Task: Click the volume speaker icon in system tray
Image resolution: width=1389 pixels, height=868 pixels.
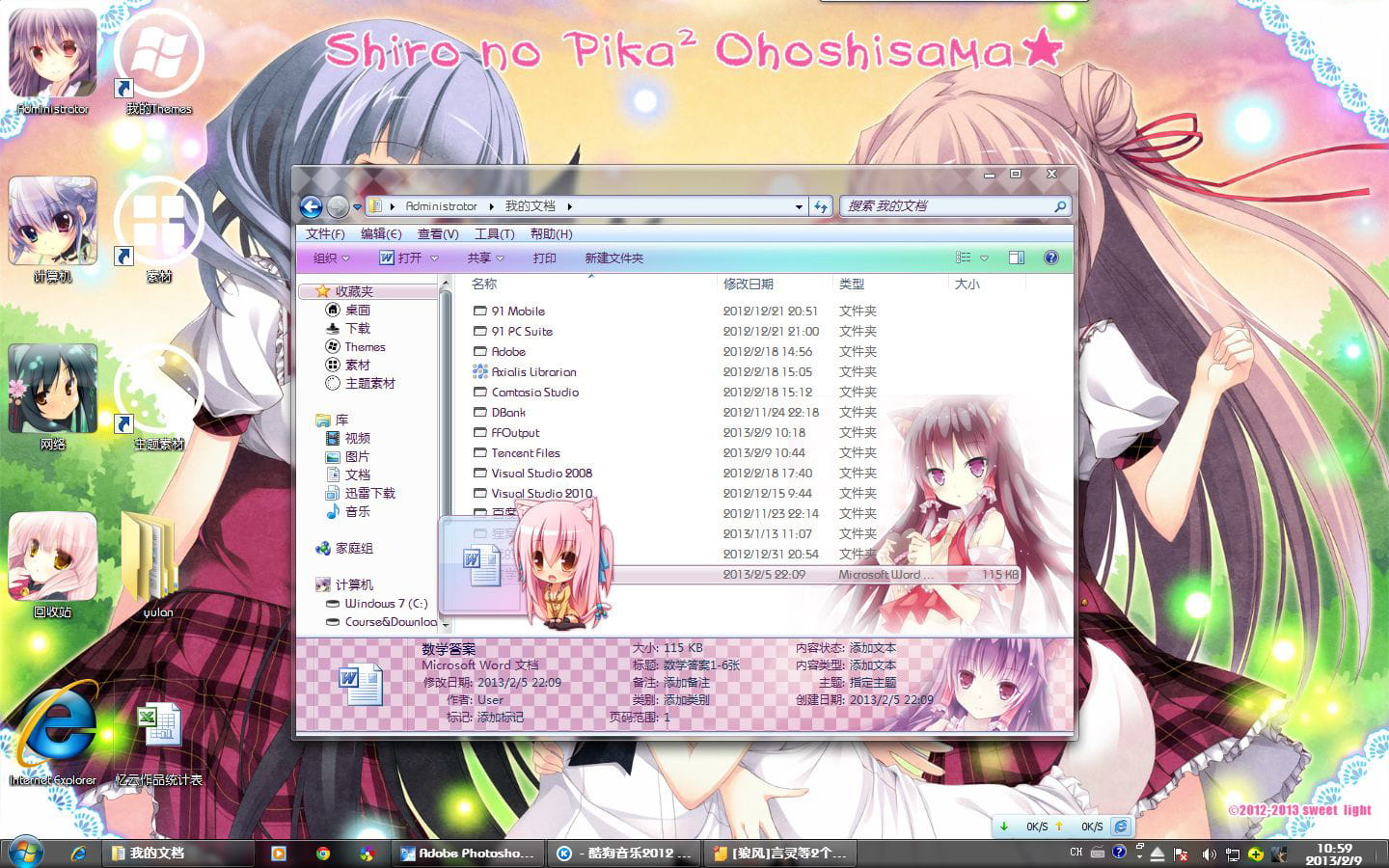Action: pos(1209,853)
